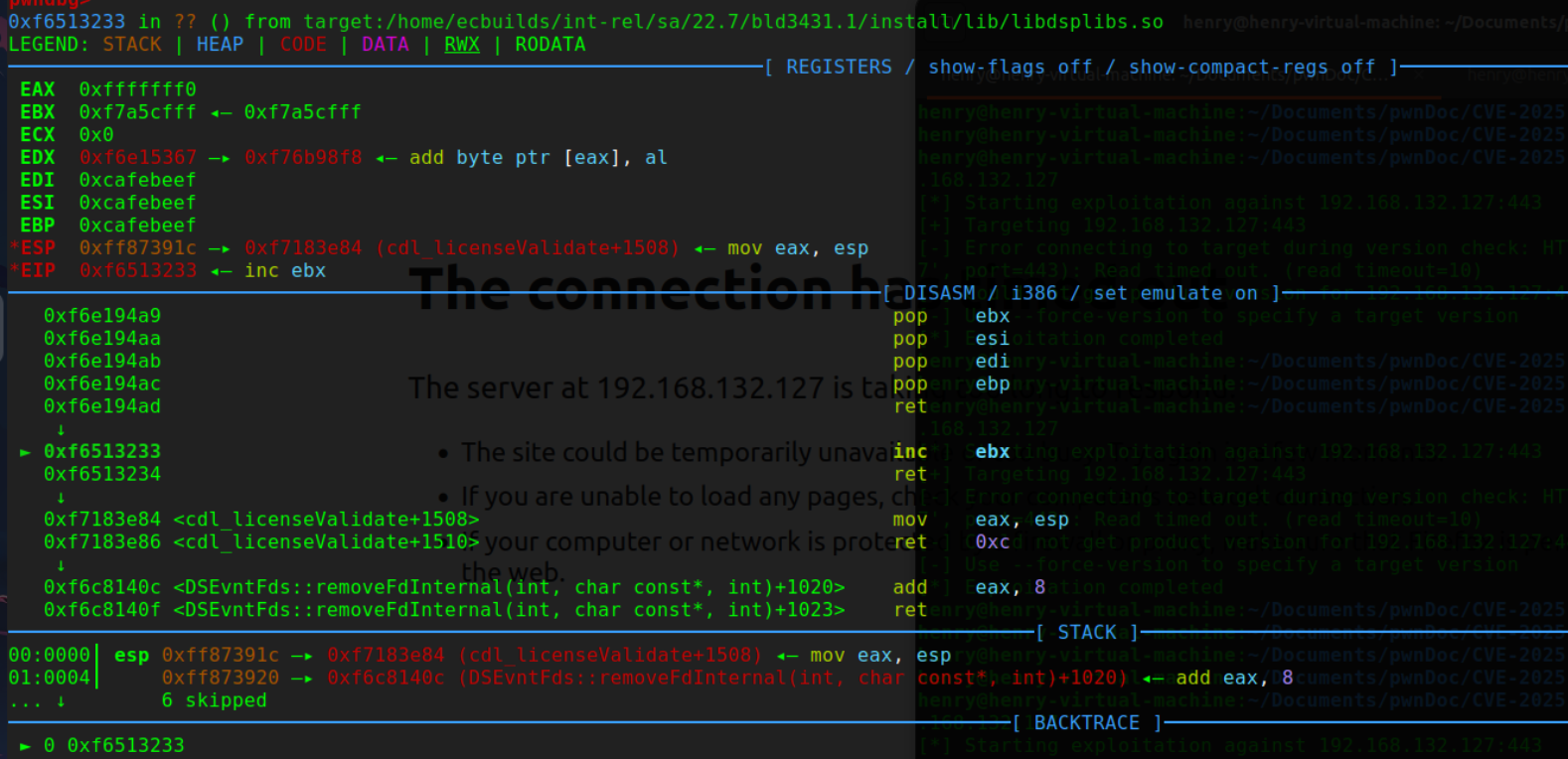
Task: Click stack offset 01:0004
Action: pos(49,678)
